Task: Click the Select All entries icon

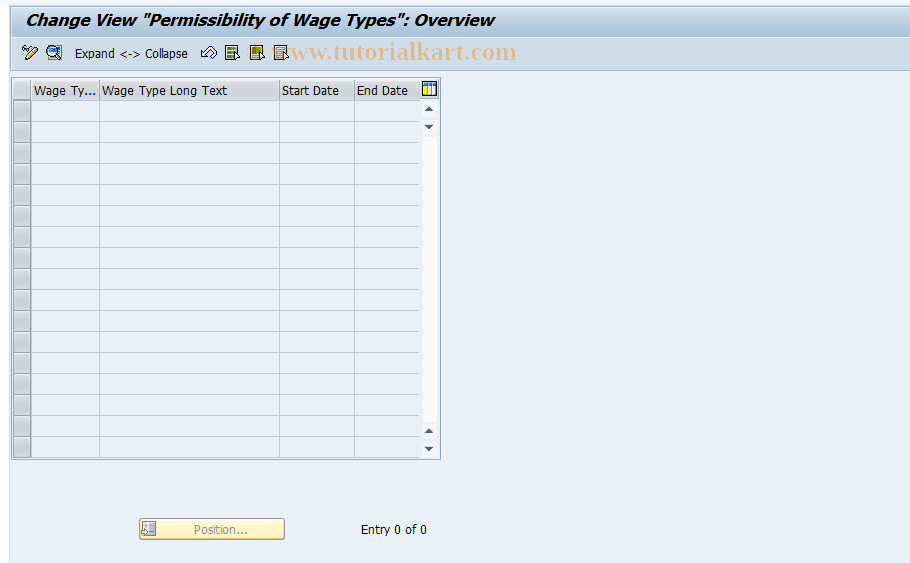Action: (x=232, y=53)
